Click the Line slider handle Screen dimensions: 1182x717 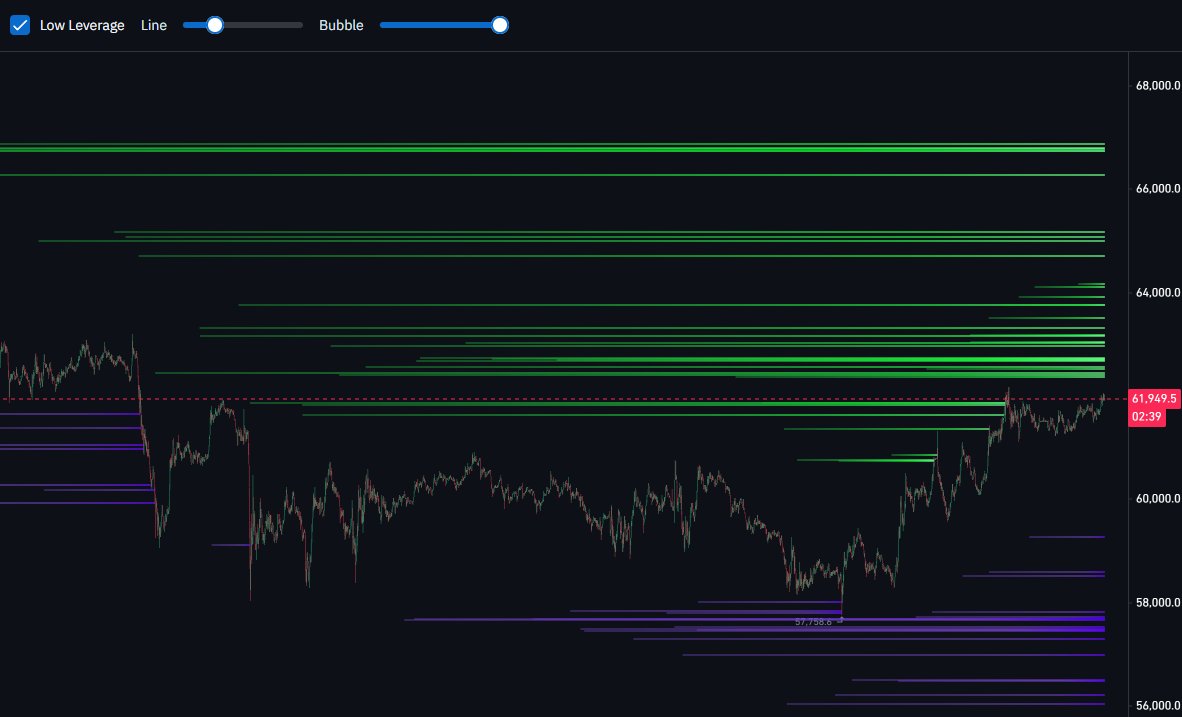[215, 25]
